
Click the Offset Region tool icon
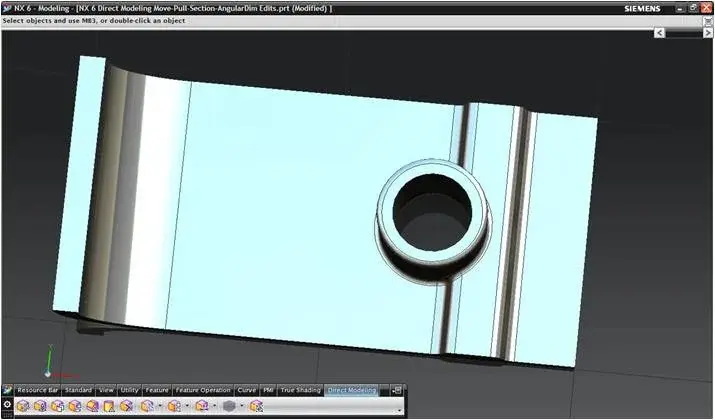[58, 407]
